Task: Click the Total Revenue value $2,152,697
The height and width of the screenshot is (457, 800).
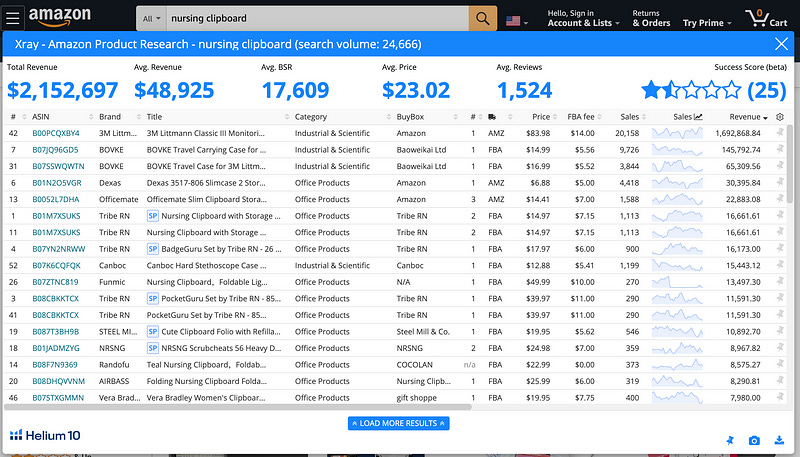Action: 62,90
